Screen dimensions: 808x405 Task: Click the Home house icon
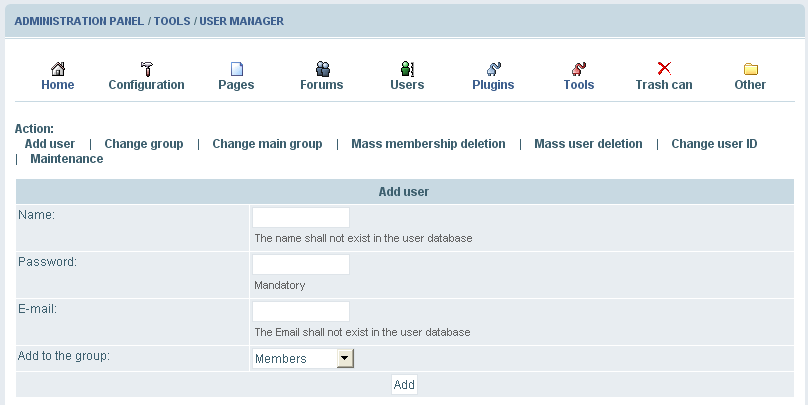coord(58,69)
